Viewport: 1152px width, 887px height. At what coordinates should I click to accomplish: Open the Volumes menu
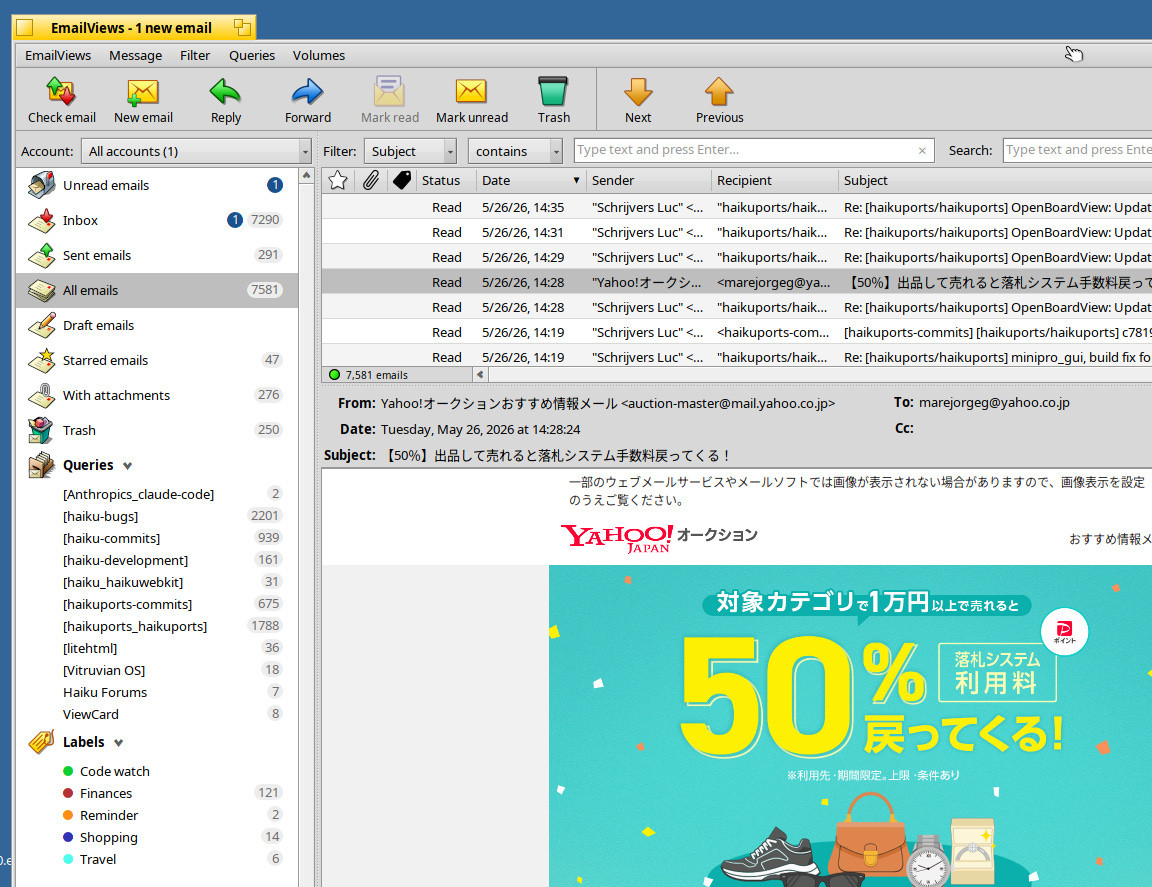pyautogui.click(x=319, y=55)
